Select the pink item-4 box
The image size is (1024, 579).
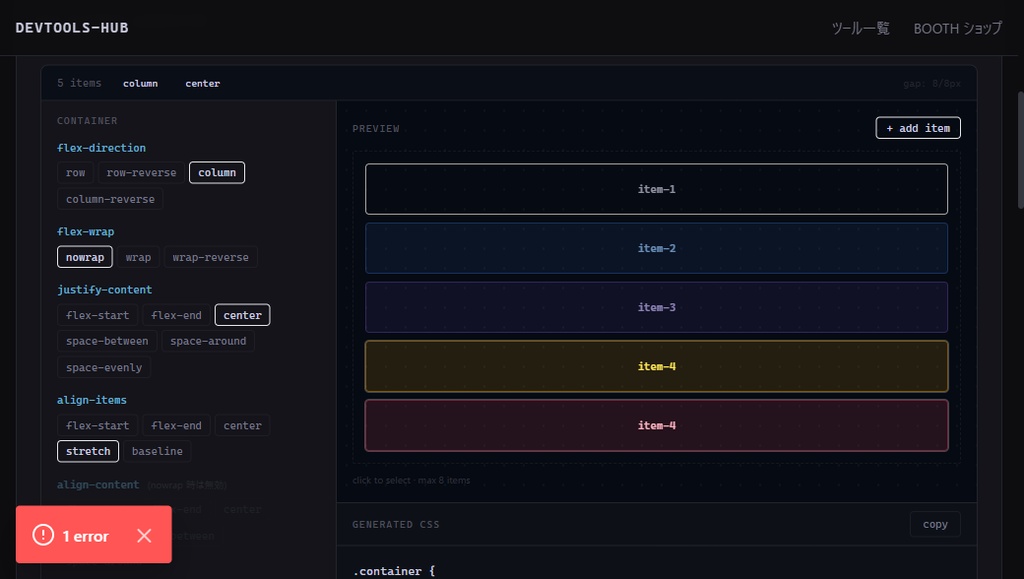656,426
